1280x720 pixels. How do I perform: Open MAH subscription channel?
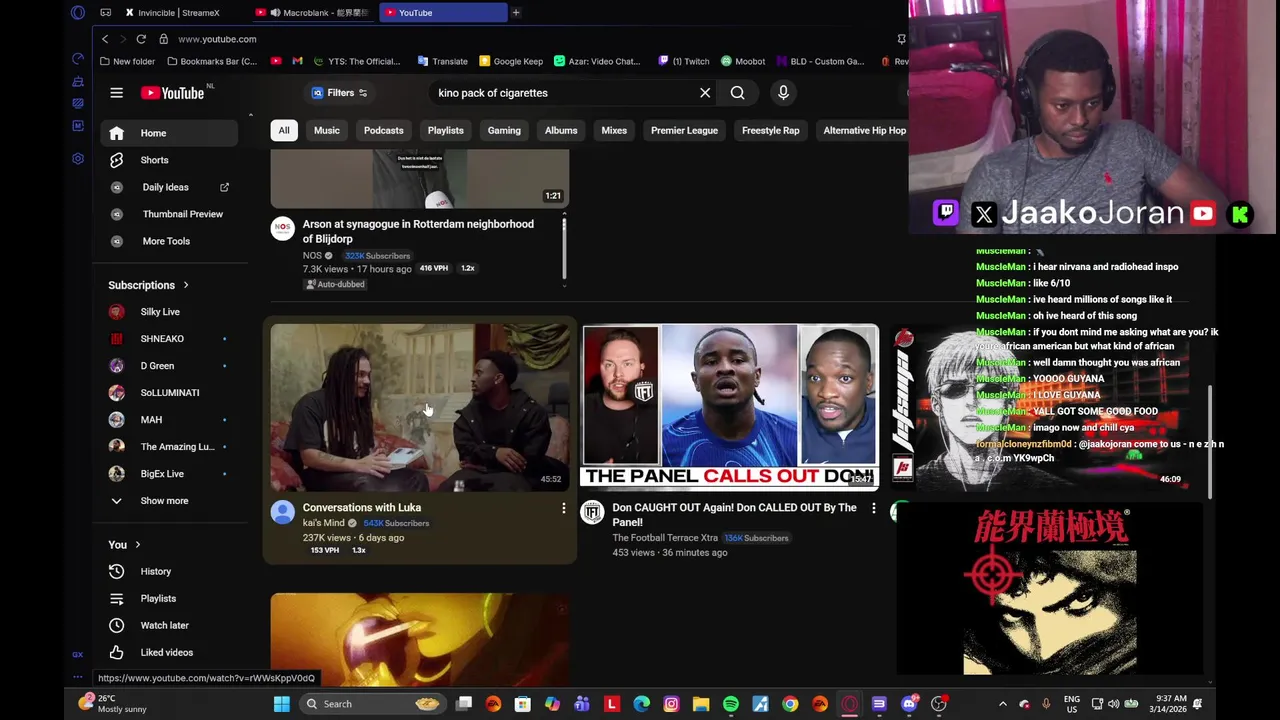[169, 420]
